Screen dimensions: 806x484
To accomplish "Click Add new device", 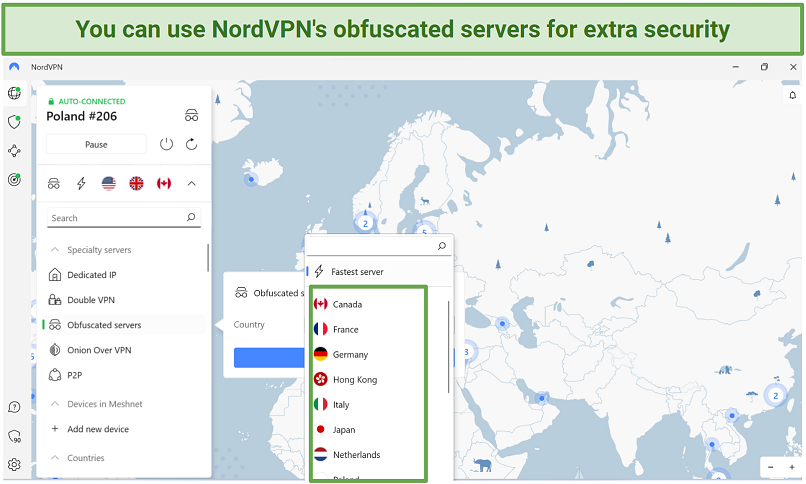I will coord(98,429).
